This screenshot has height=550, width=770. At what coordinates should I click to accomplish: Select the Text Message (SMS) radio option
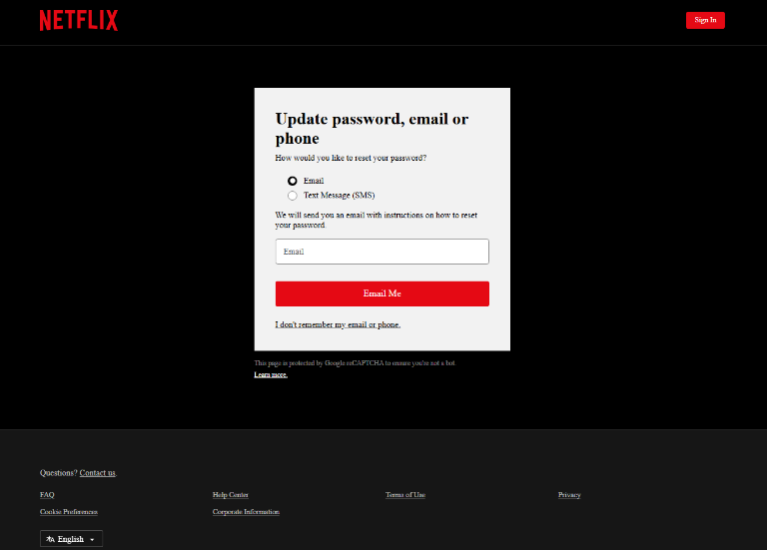point(292,195)
